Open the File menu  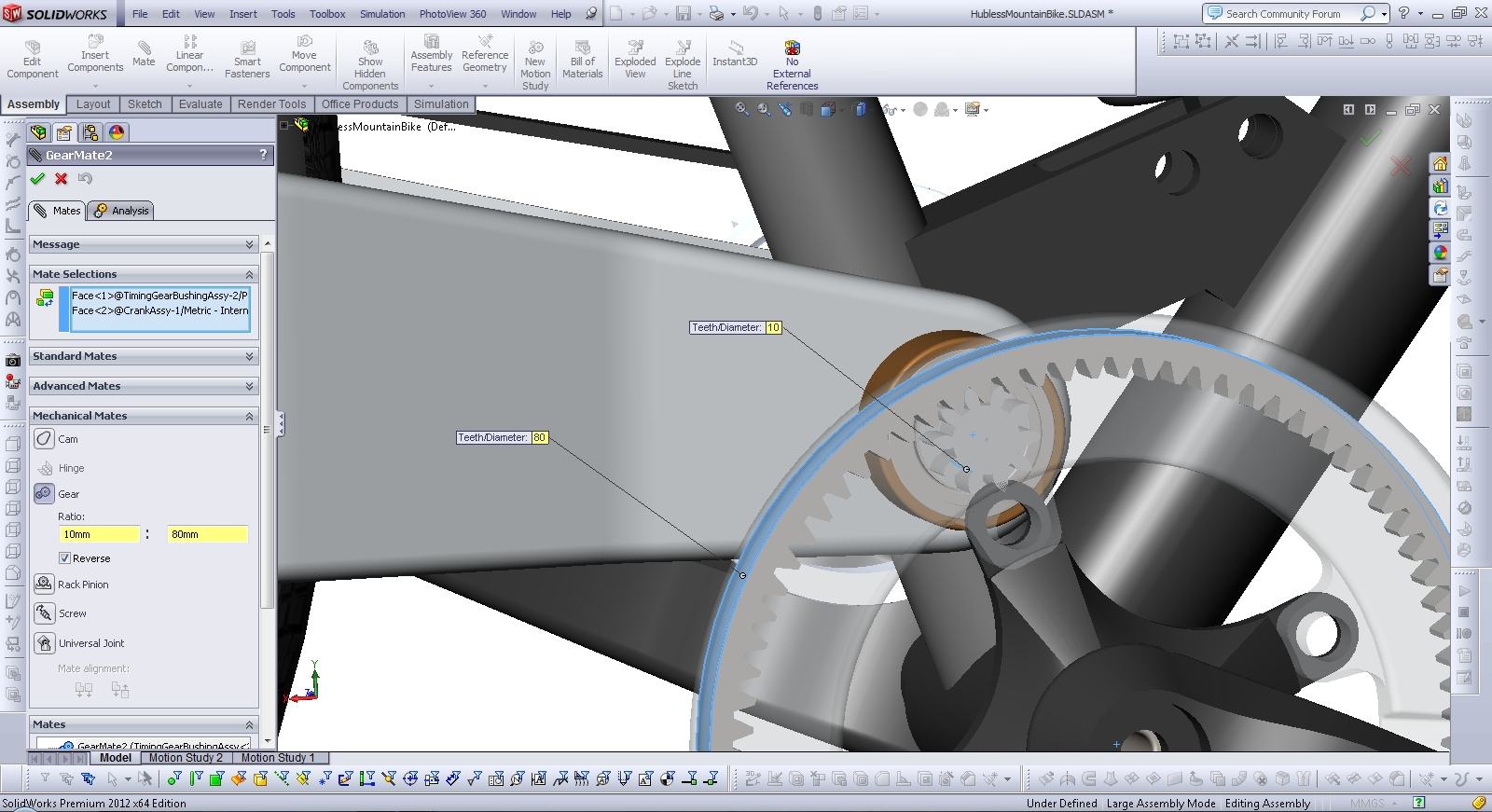point(140,14)
